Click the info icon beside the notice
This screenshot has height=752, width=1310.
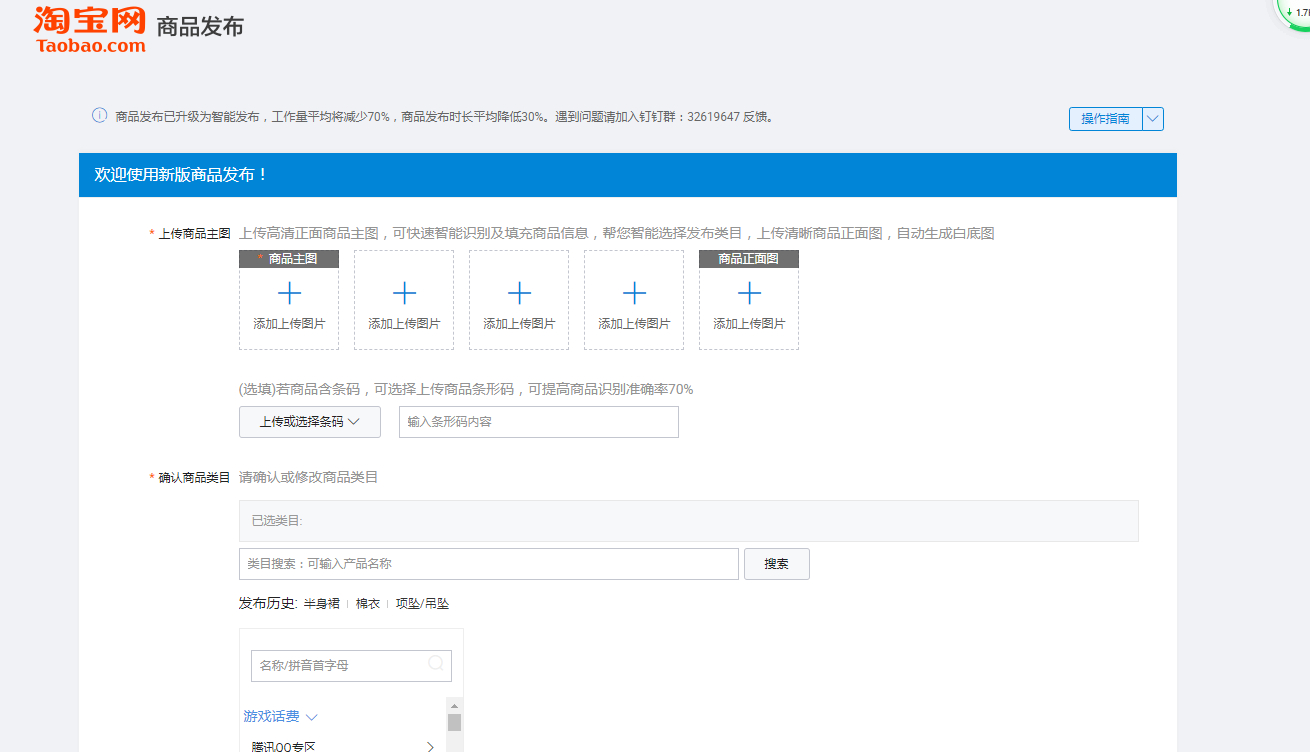[99, 115]
